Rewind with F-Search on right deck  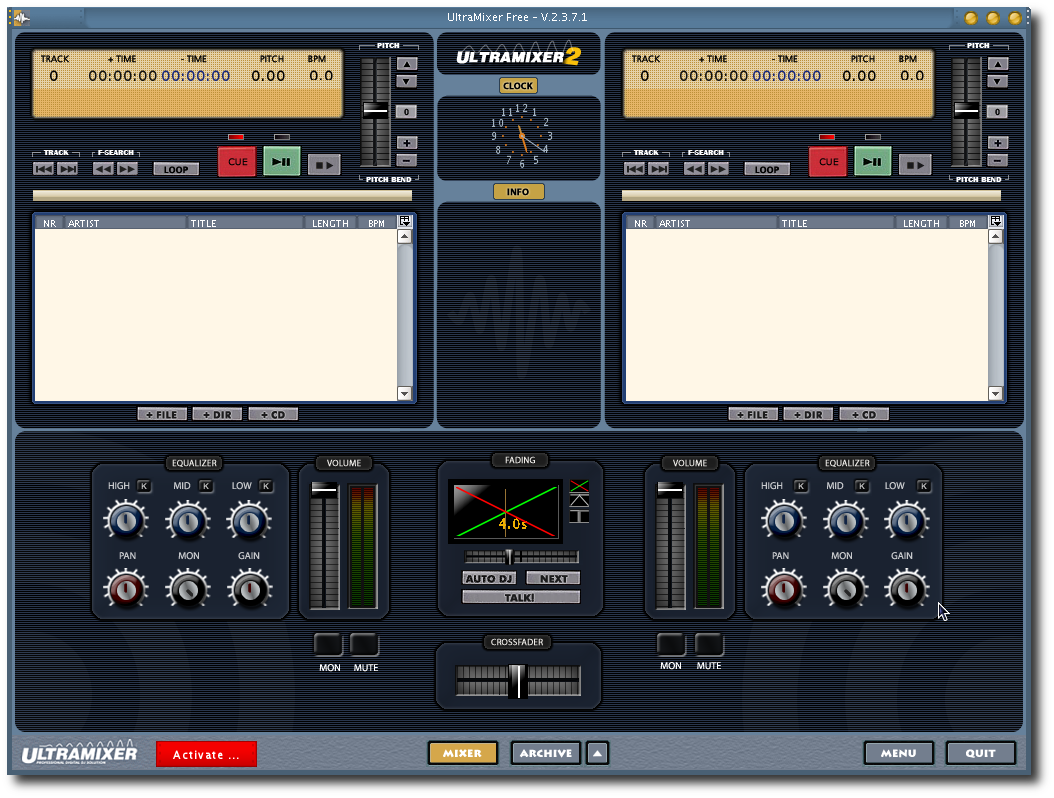694,169
